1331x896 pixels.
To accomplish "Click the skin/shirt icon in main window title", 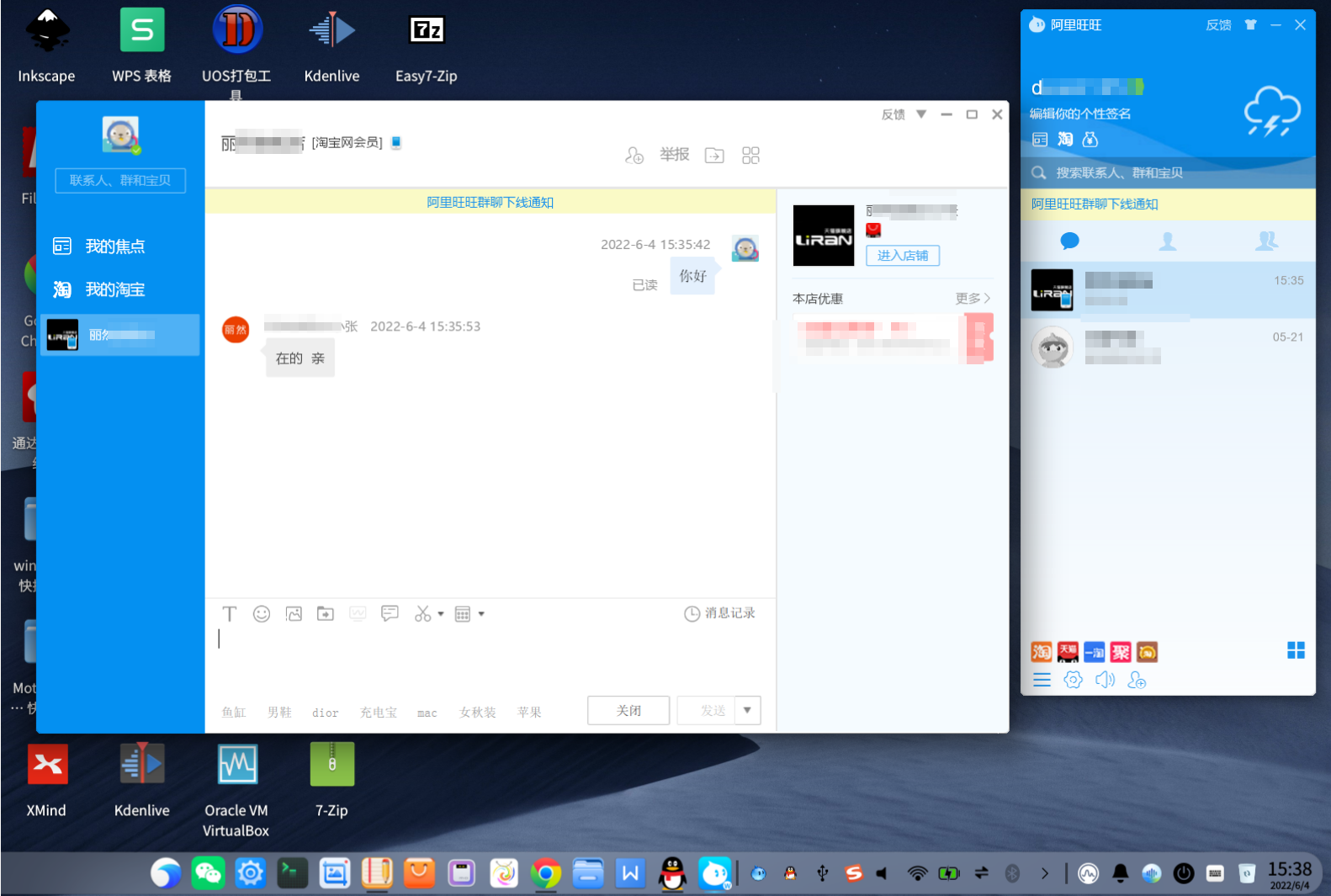I will tap(1251, 25).
